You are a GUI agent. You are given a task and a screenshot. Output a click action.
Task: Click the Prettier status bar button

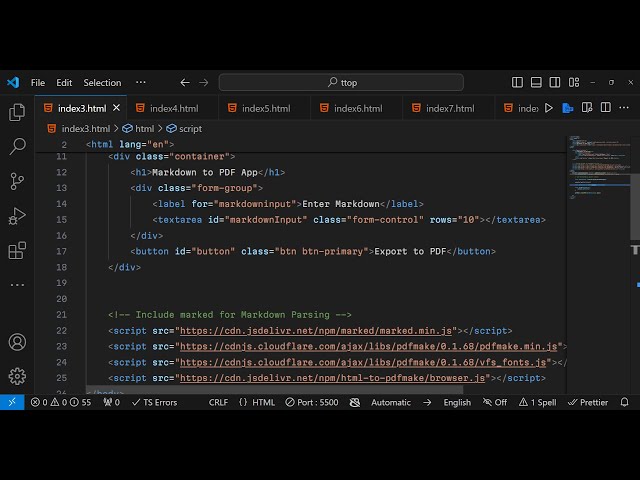(587, 402)
